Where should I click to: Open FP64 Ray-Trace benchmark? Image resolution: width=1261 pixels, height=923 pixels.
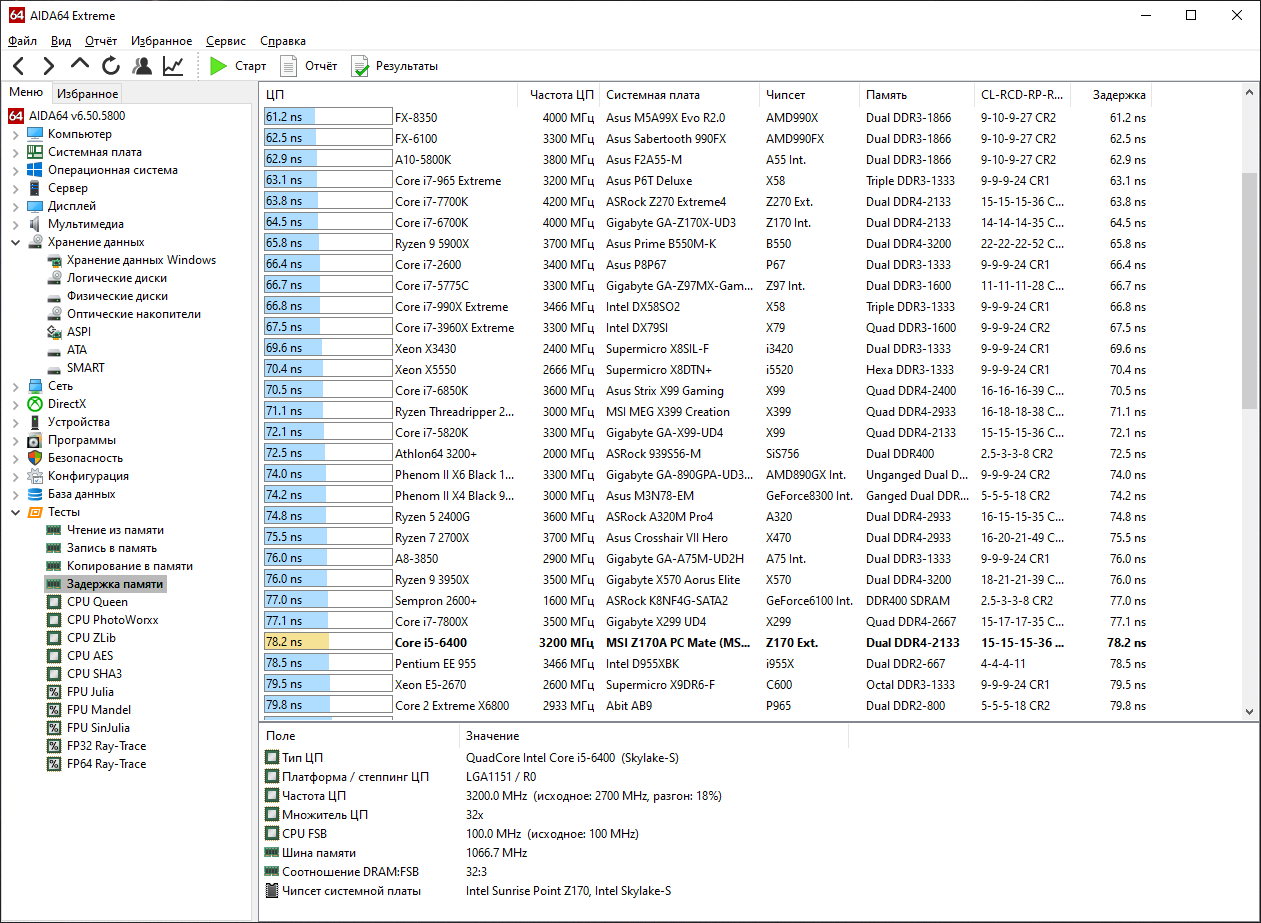point(106,764)
